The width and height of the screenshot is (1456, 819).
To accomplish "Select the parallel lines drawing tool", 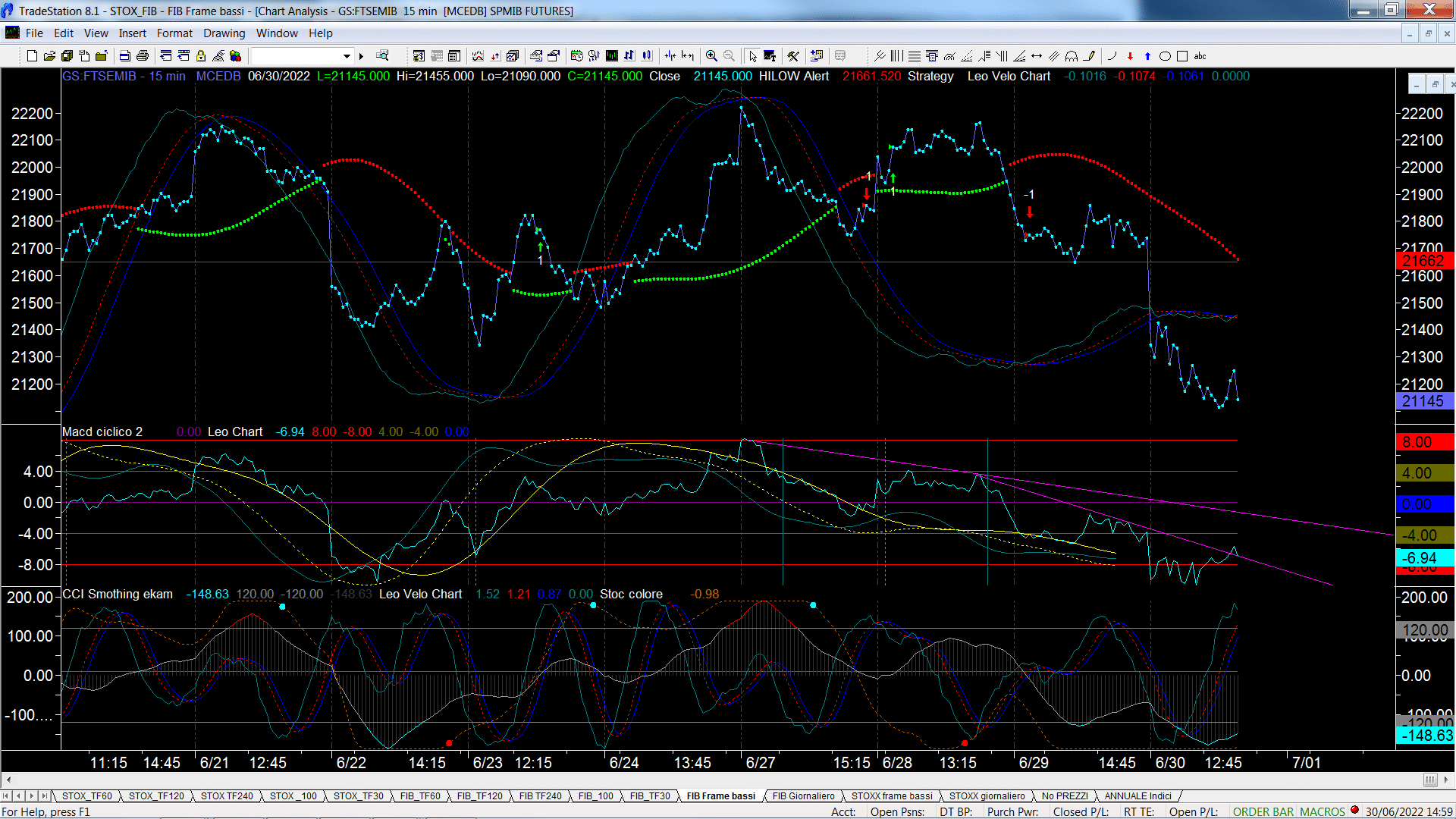I will pos(1054,56).
